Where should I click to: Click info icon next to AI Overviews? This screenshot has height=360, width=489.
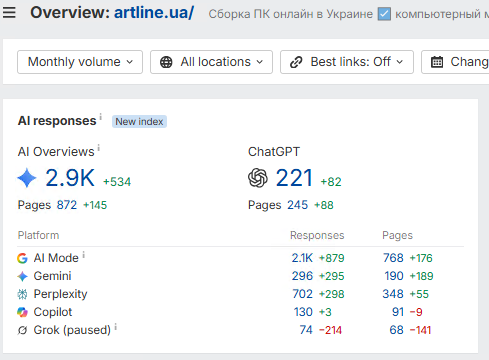(x=99, y=148)
